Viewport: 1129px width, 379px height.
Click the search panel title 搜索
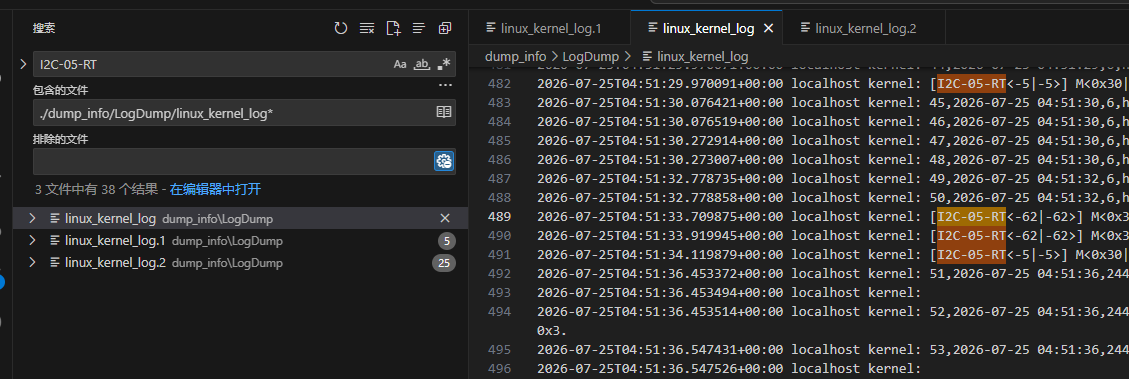click(43, 28)
